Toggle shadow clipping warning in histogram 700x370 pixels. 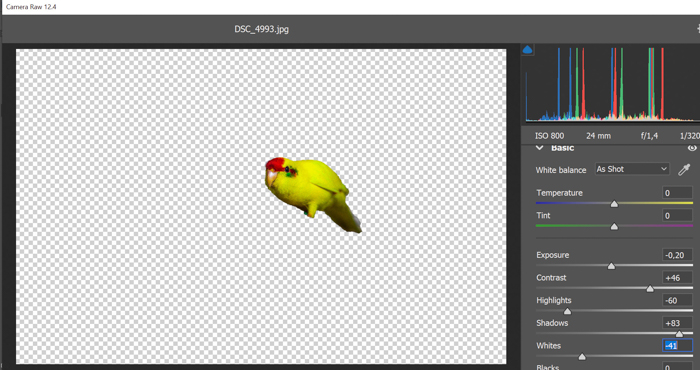[x=527, y=50]
